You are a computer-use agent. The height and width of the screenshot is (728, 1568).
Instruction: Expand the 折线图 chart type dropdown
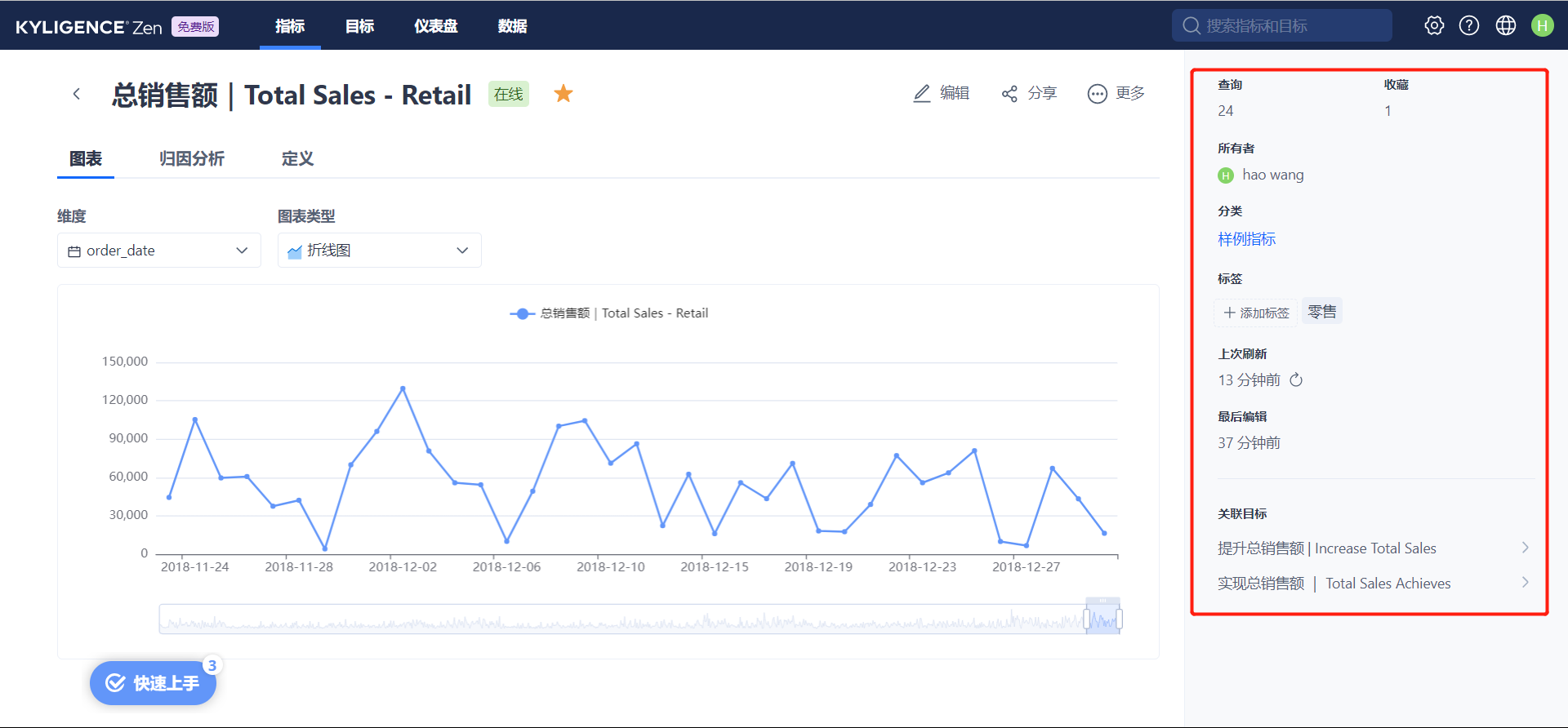pos(380,251)
